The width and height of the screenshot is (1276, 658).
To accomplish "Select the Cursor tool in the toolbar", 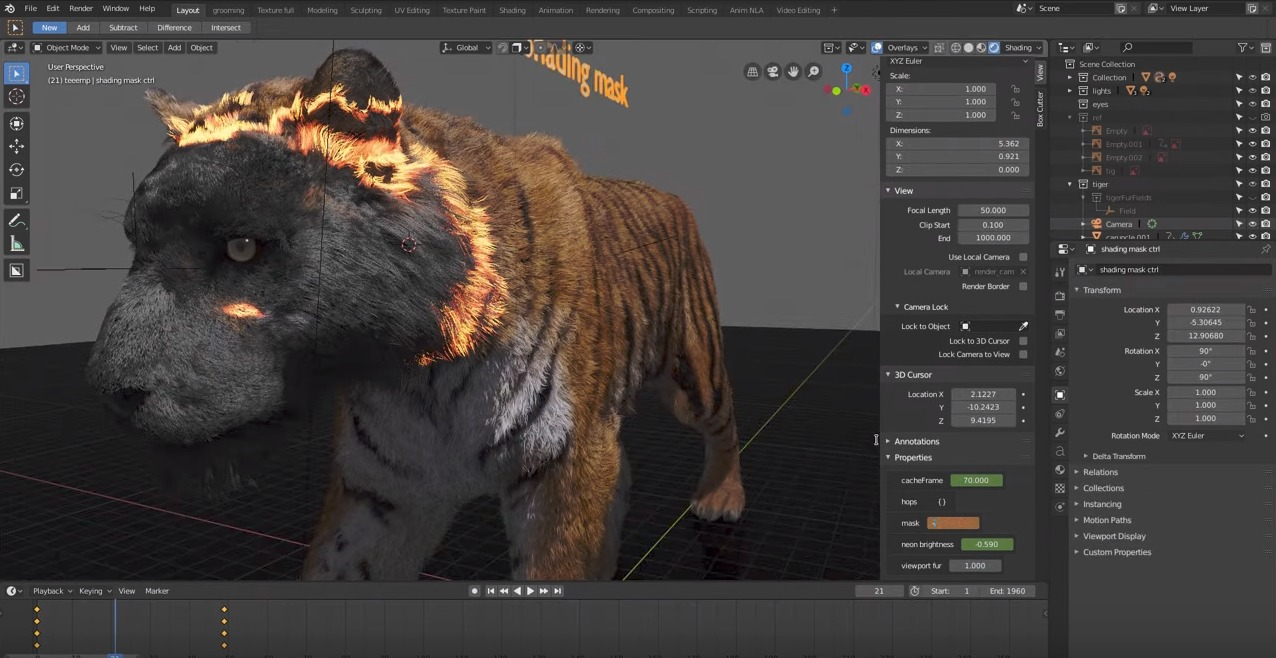I will [x=17, y=97].
